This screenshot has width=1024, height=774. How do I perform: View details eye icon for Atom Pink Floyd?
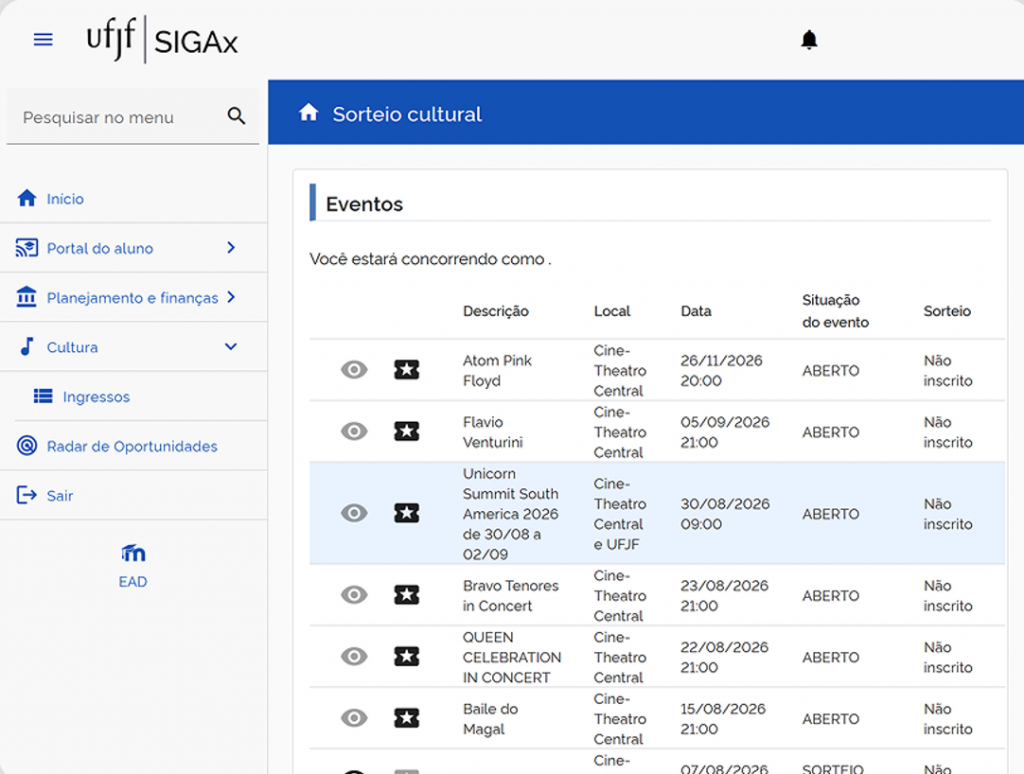354,370
